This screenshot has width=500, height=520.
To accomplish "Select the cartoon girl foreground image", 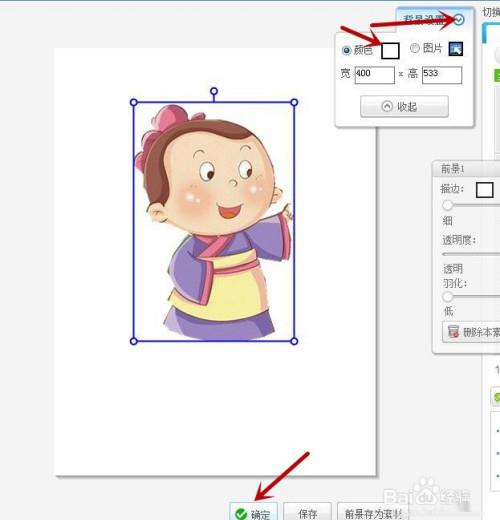I will (x=214, y=222).
